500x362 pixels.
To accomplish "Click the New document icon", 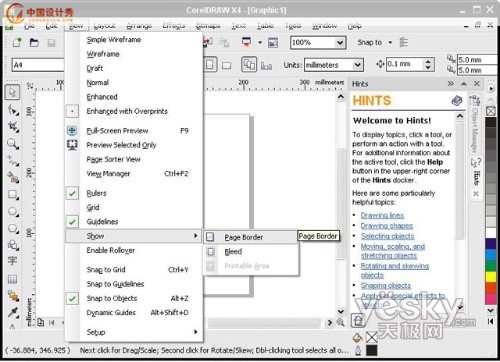I will [x=17, y=43].
